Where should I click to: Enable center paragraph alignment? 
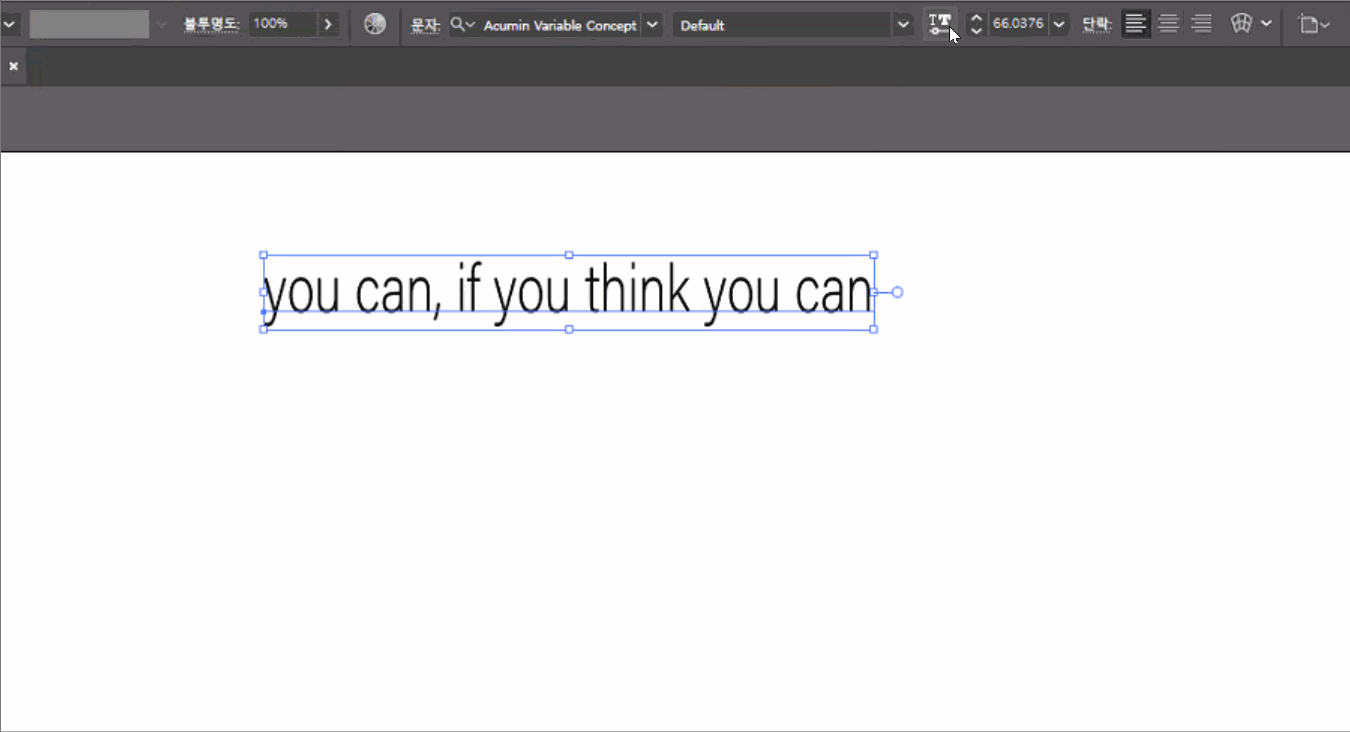[x=1168, y=24]
